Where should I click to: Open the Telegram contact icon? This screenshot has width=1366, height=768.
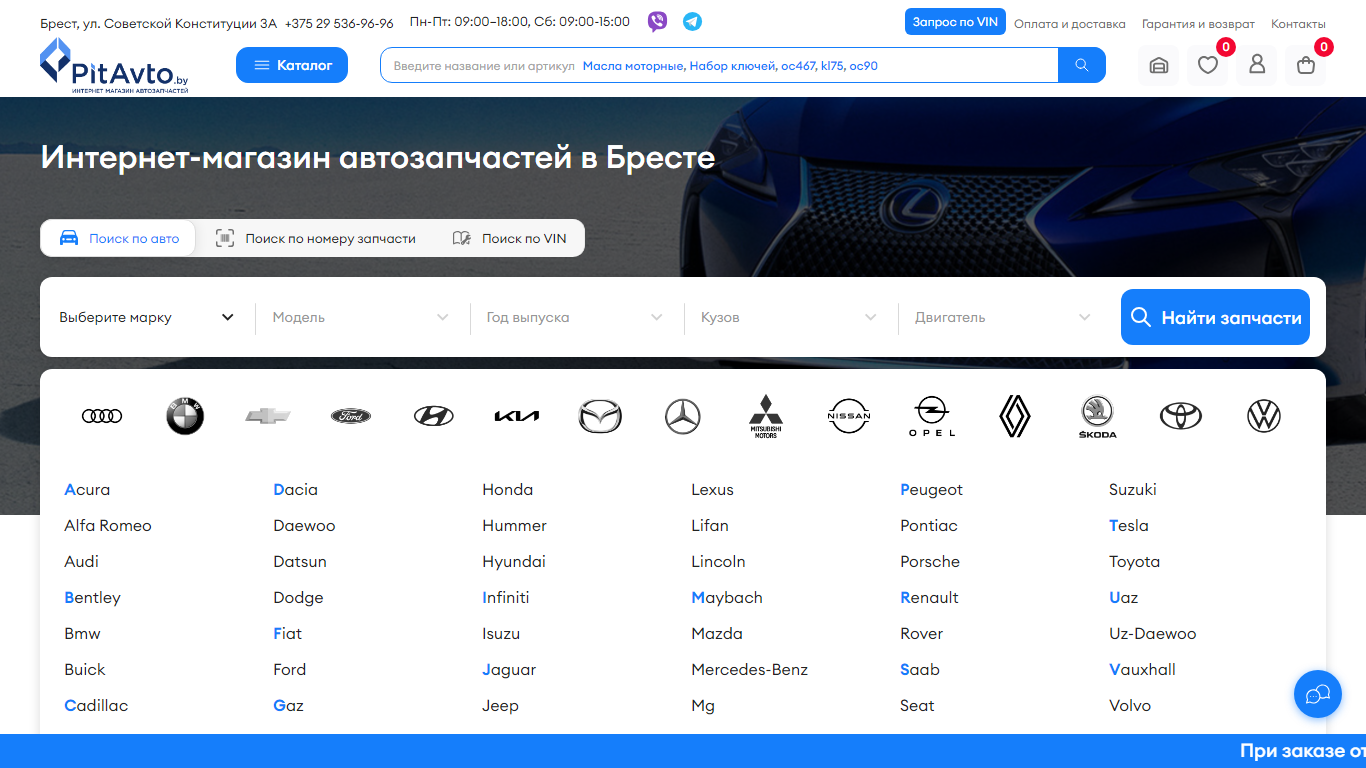click(692, 22)
